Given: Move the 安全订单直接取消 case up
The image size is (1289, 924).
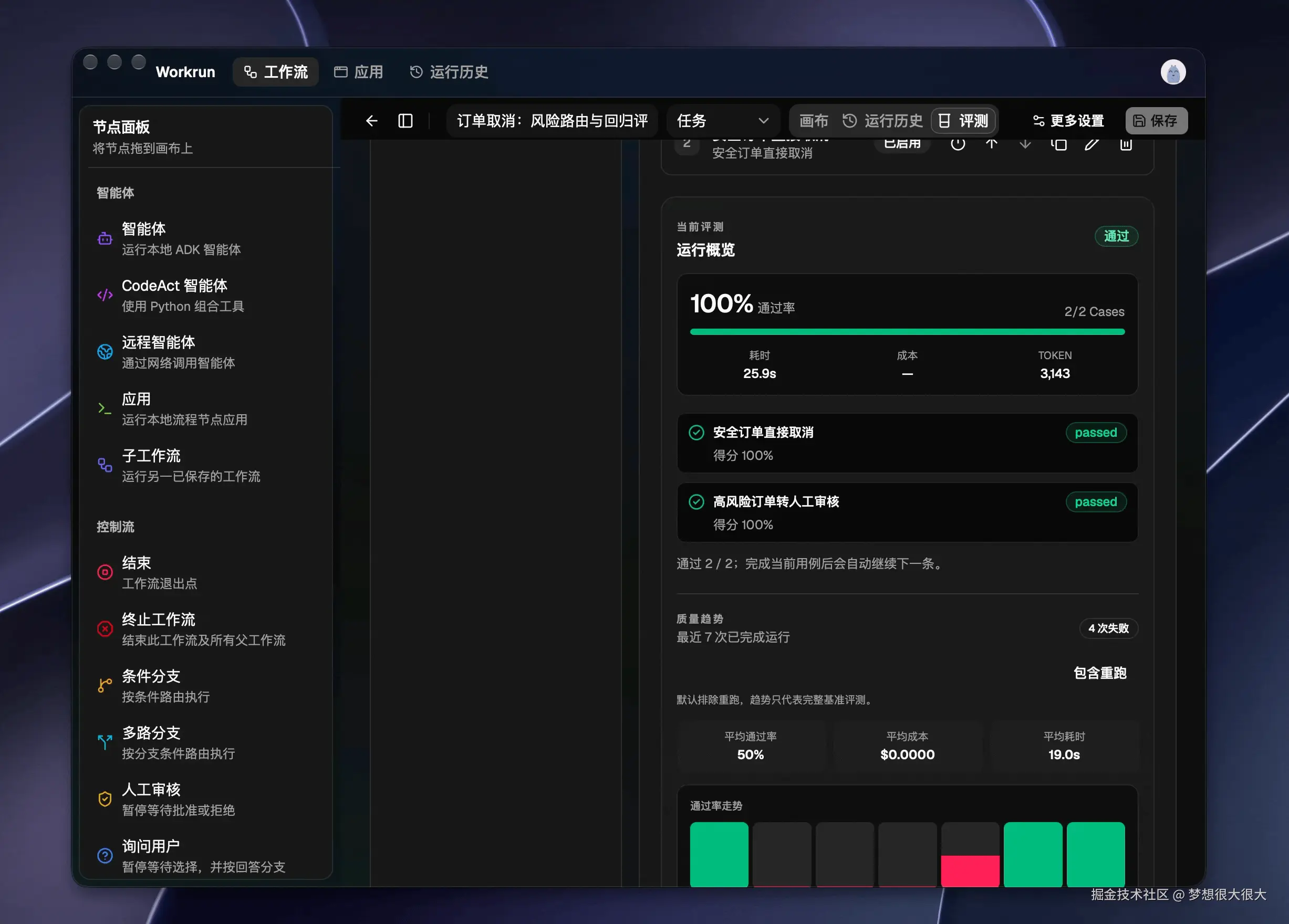Looking at the screenshot, I should click(x=991, y=144).
